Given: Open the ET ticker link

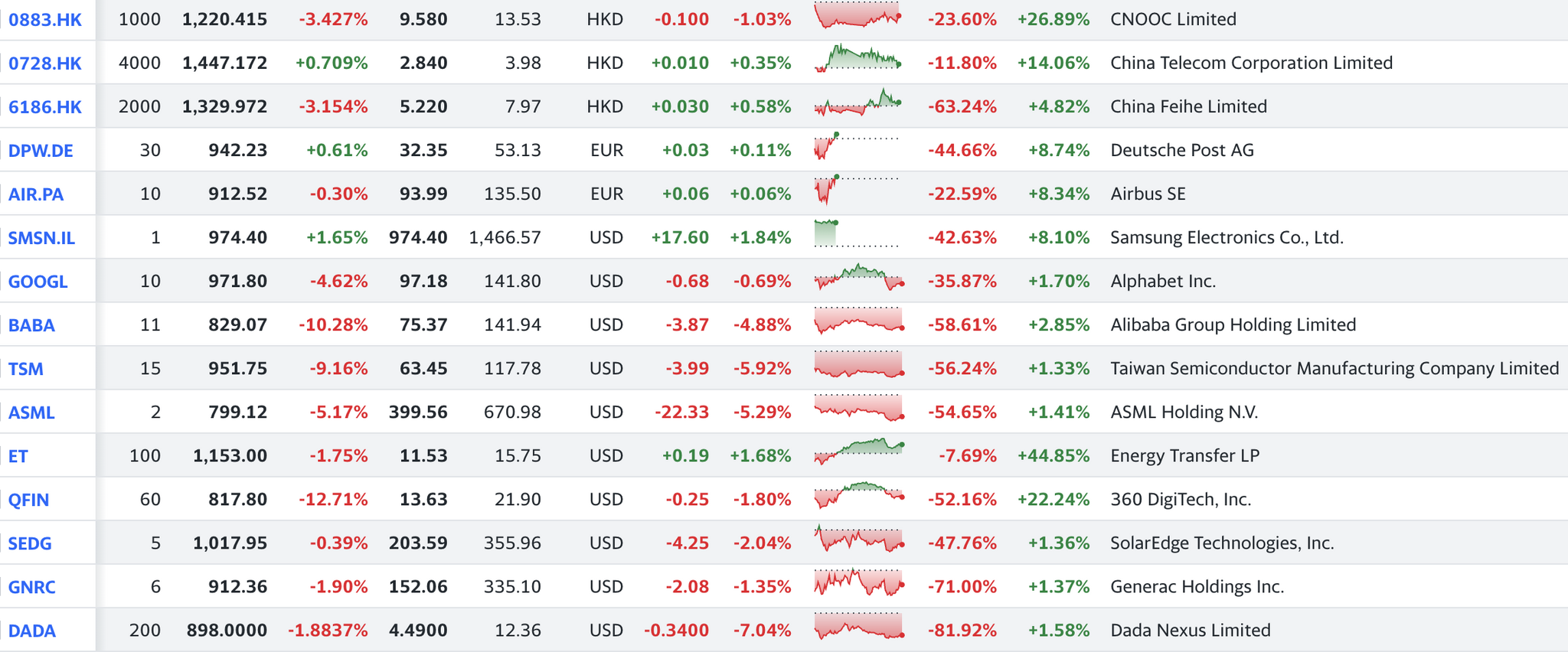Looking at the screenshot, I should click(18, 456).
